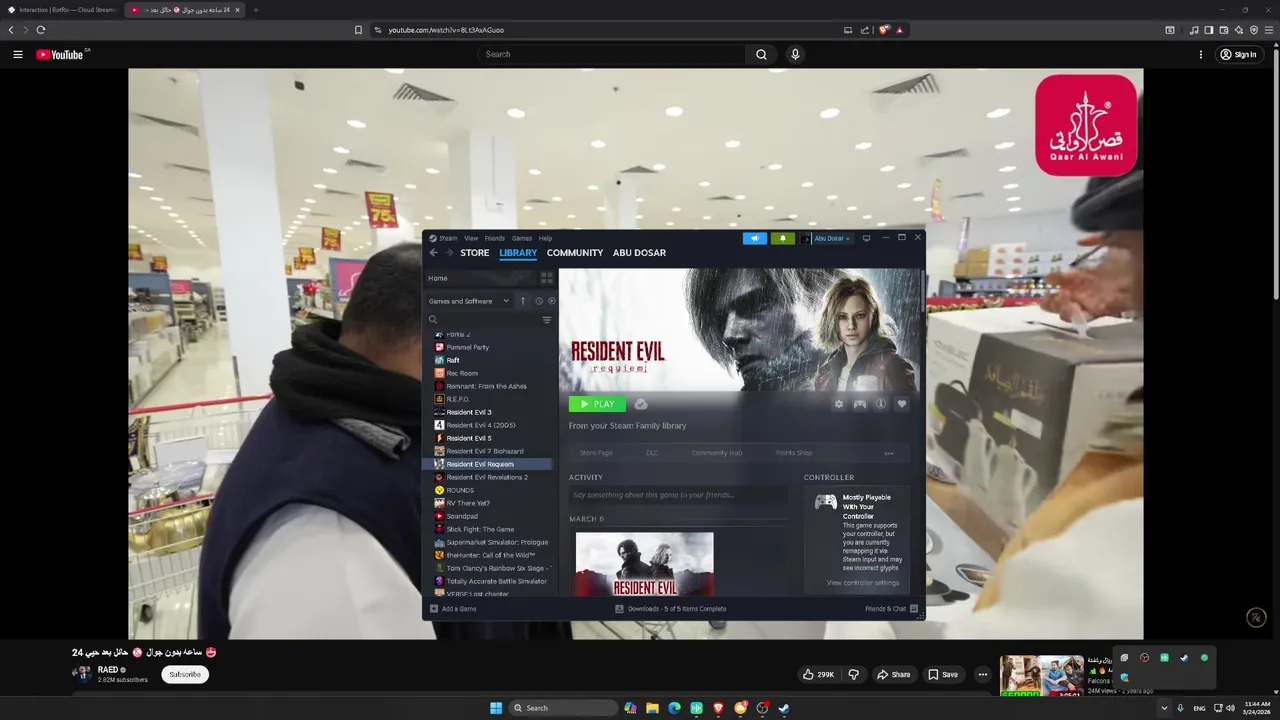The width and height of the screenshot is (1280, 720).
Task: Switch to the COMMUNITY tab
Action: 575,253
